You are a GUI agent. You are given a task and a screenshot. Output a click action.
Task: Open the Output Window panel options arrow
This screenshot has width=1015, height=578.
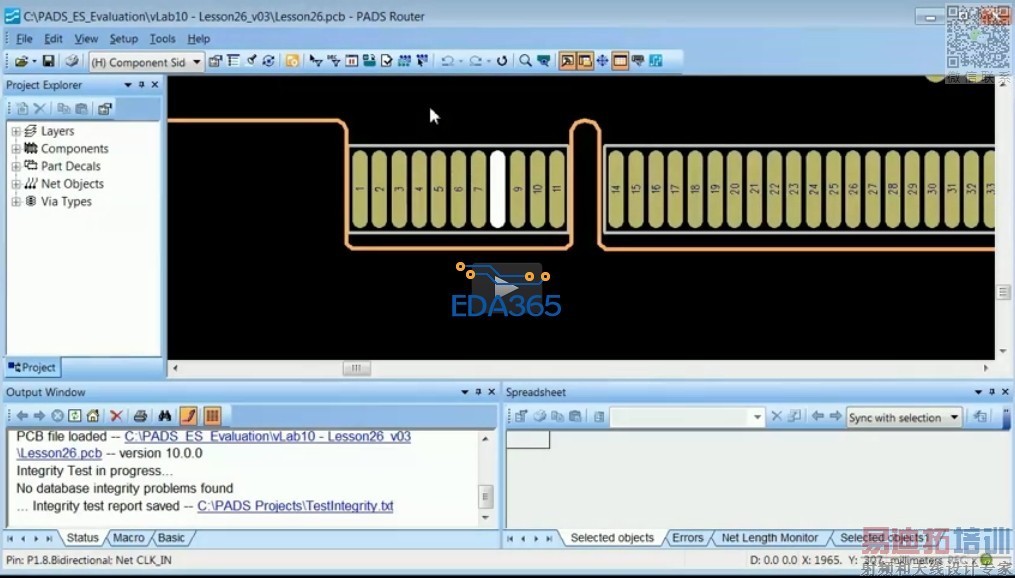coord(464,392)
